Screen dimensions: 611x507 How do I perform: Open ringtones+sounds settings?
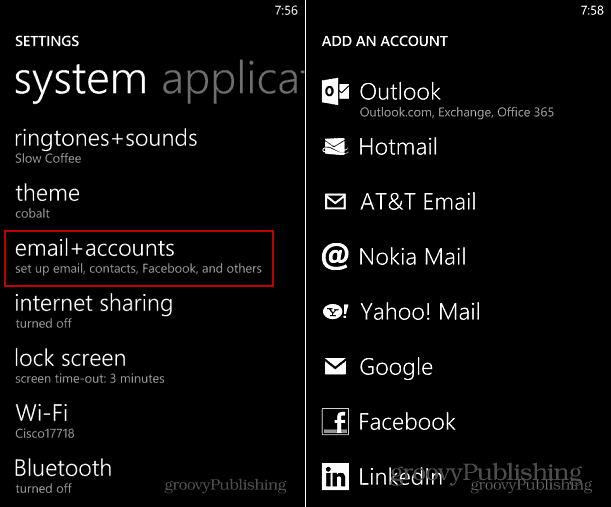point(106,146)
